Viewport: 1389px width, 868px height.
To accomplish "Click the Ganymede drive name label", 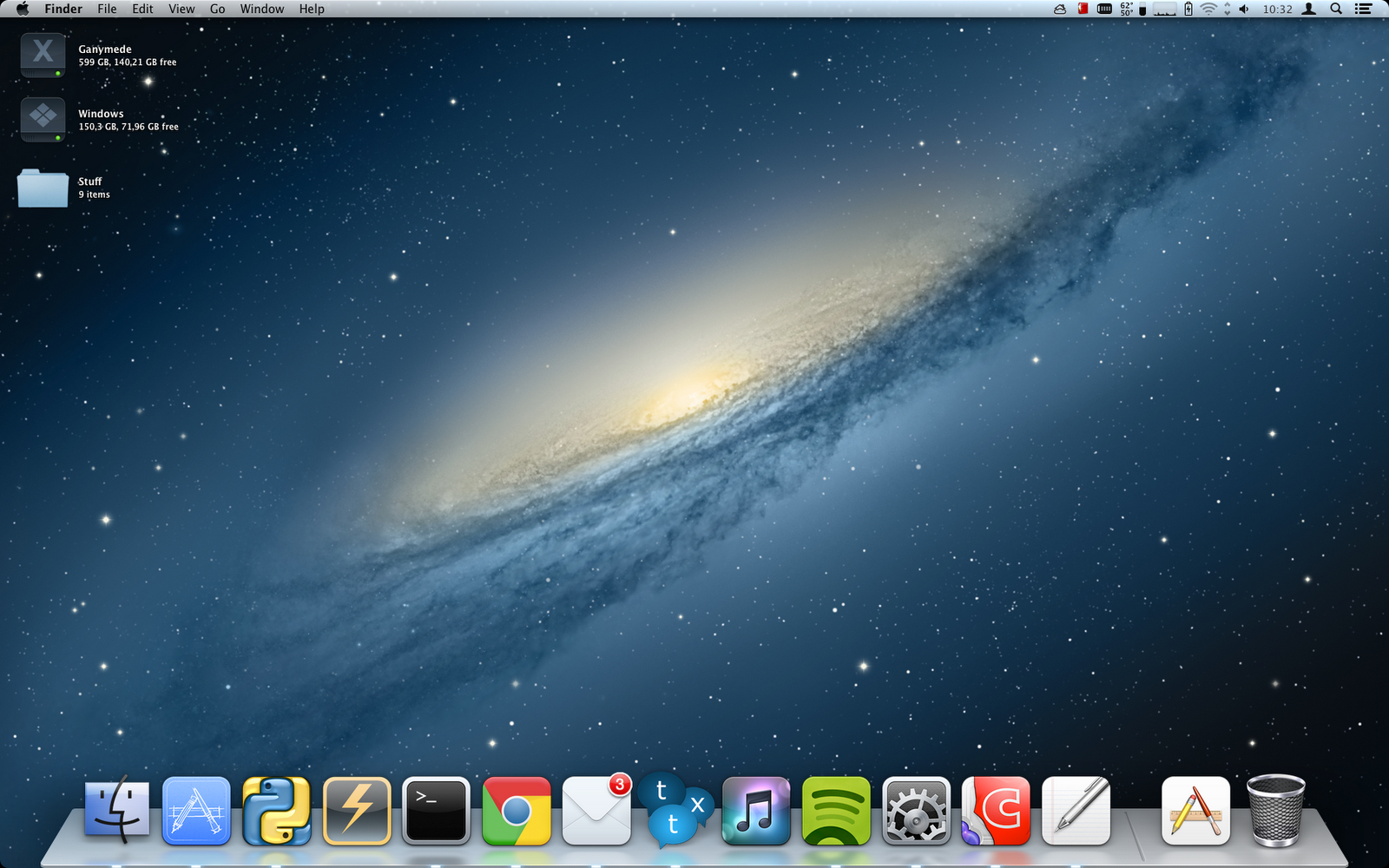I will coord(105,49).
